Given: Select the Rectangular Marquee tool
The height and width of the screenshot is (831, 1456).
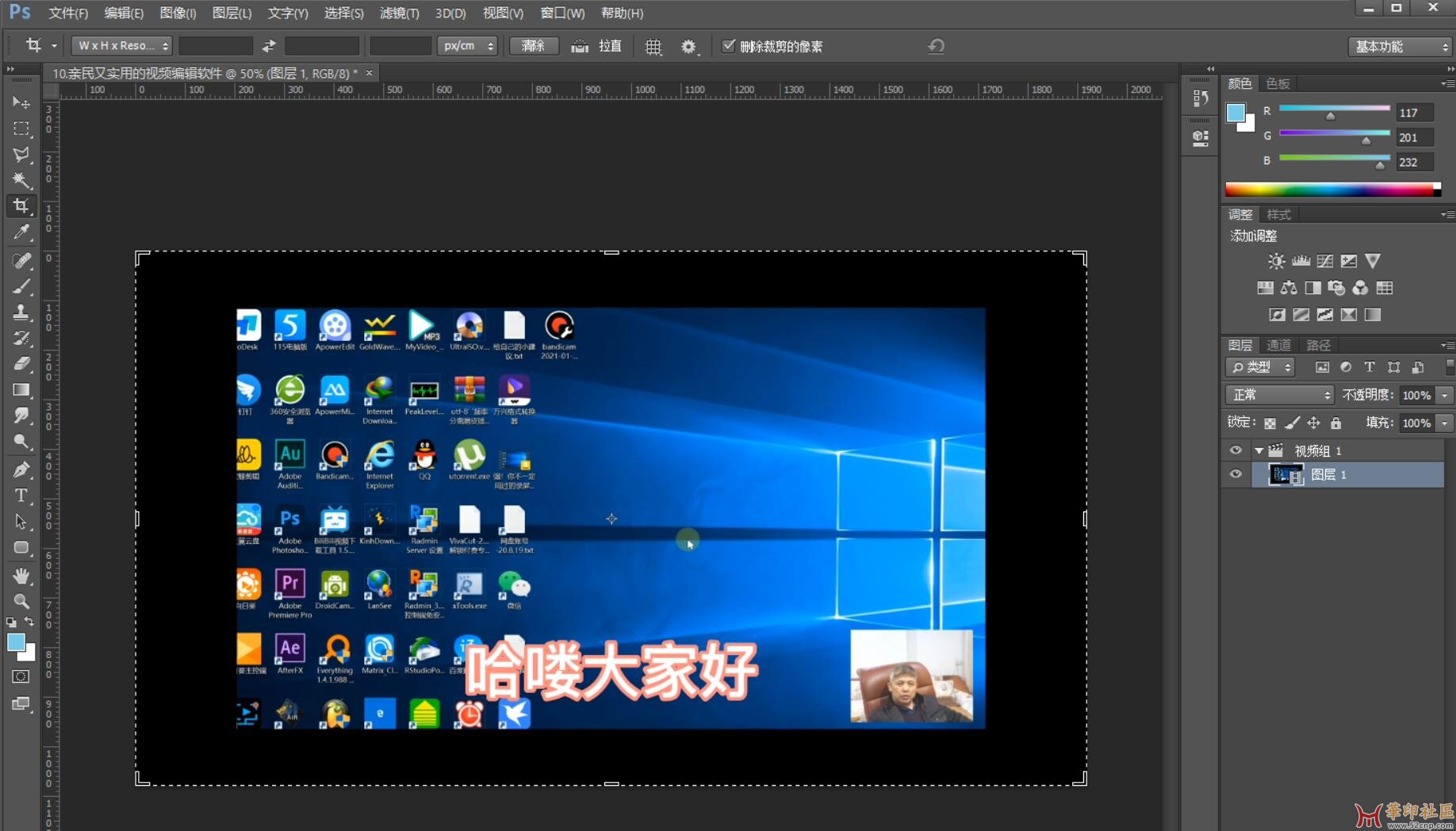Looking at the screenshot, I should click(21, 128).
